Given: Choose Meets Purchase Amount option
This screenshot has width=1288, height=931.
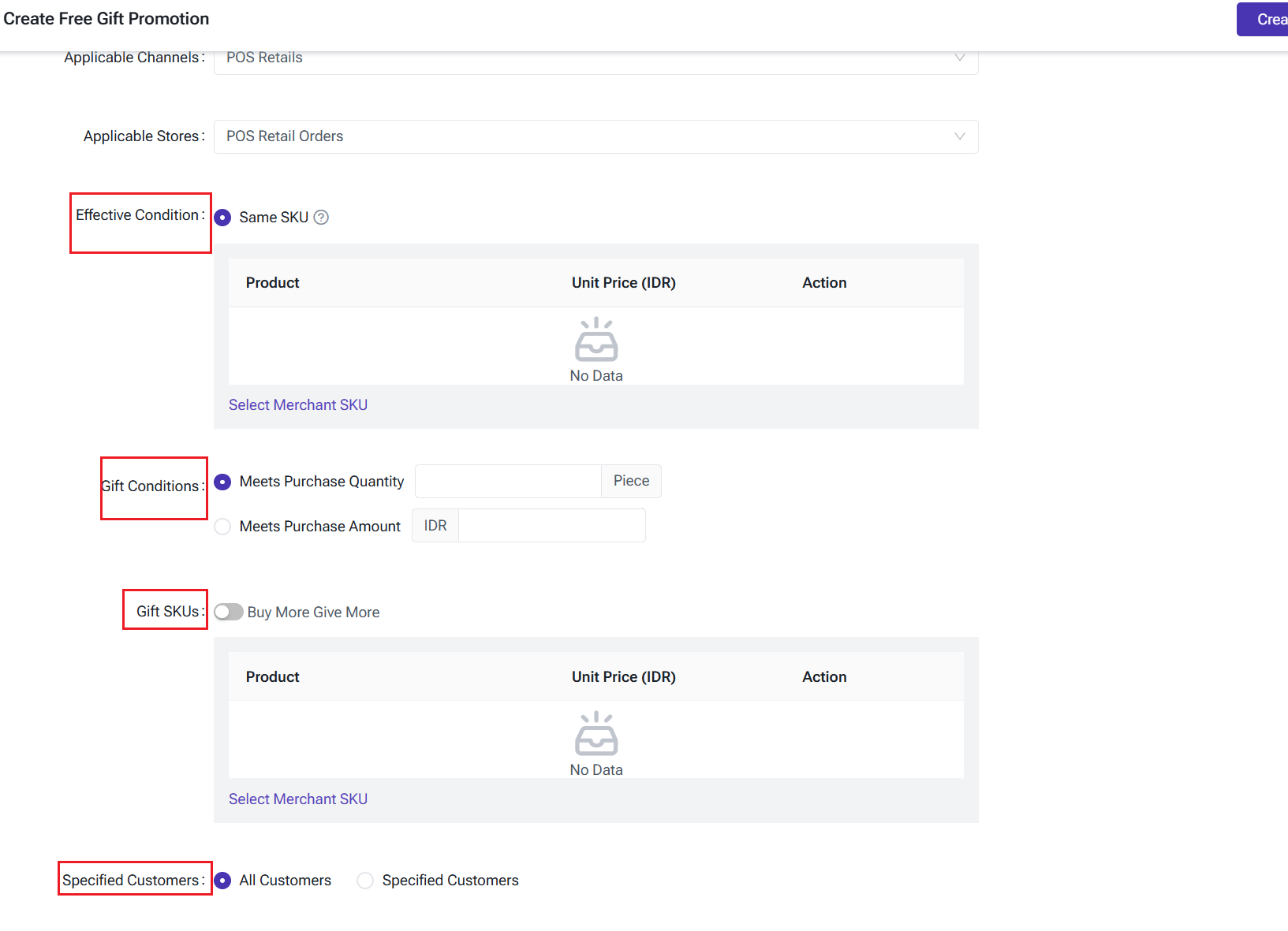Looking at the screenshot, I should click(223, 527).
